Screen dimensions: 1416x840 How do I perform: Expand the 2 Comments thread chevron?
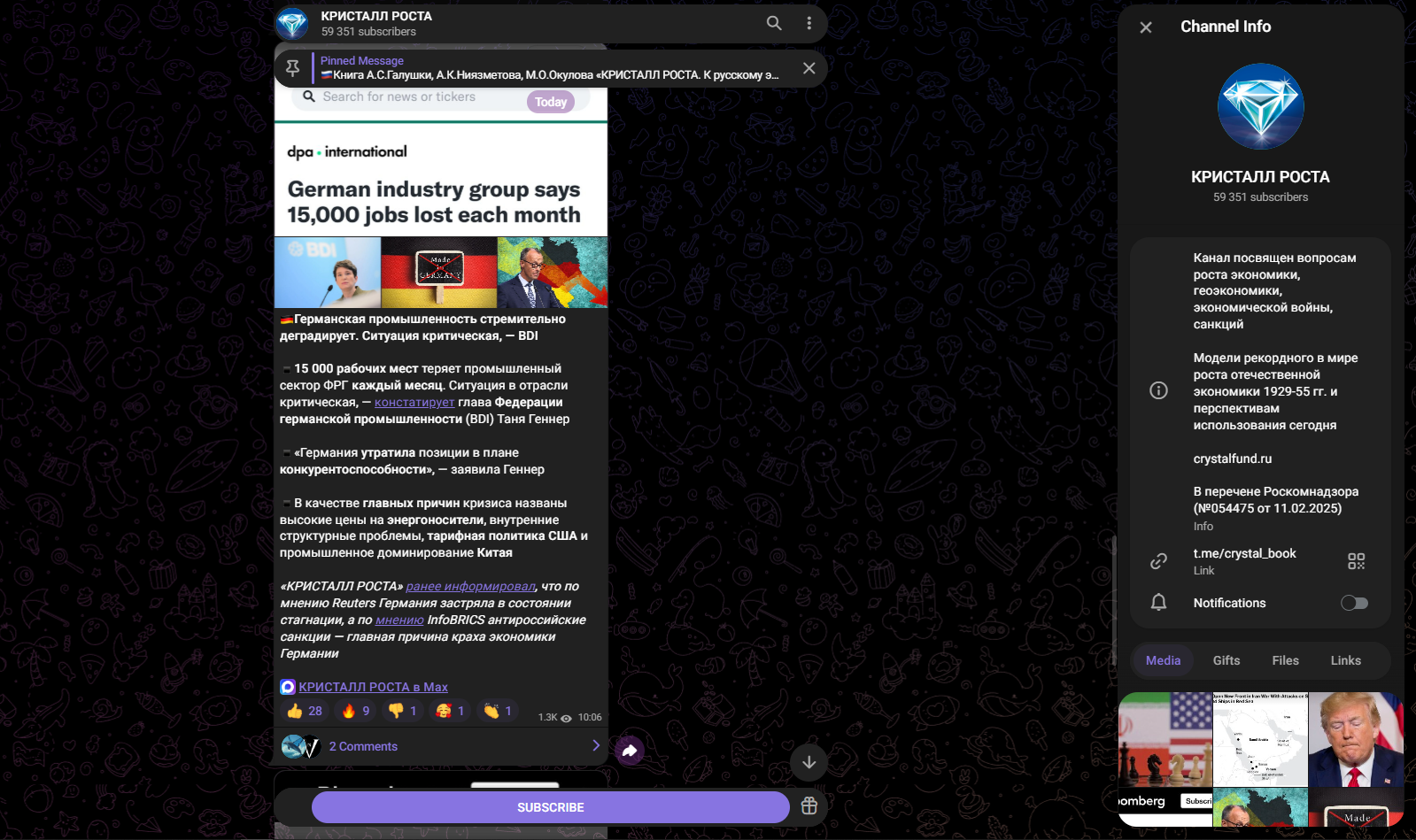(x=596, y=745)
